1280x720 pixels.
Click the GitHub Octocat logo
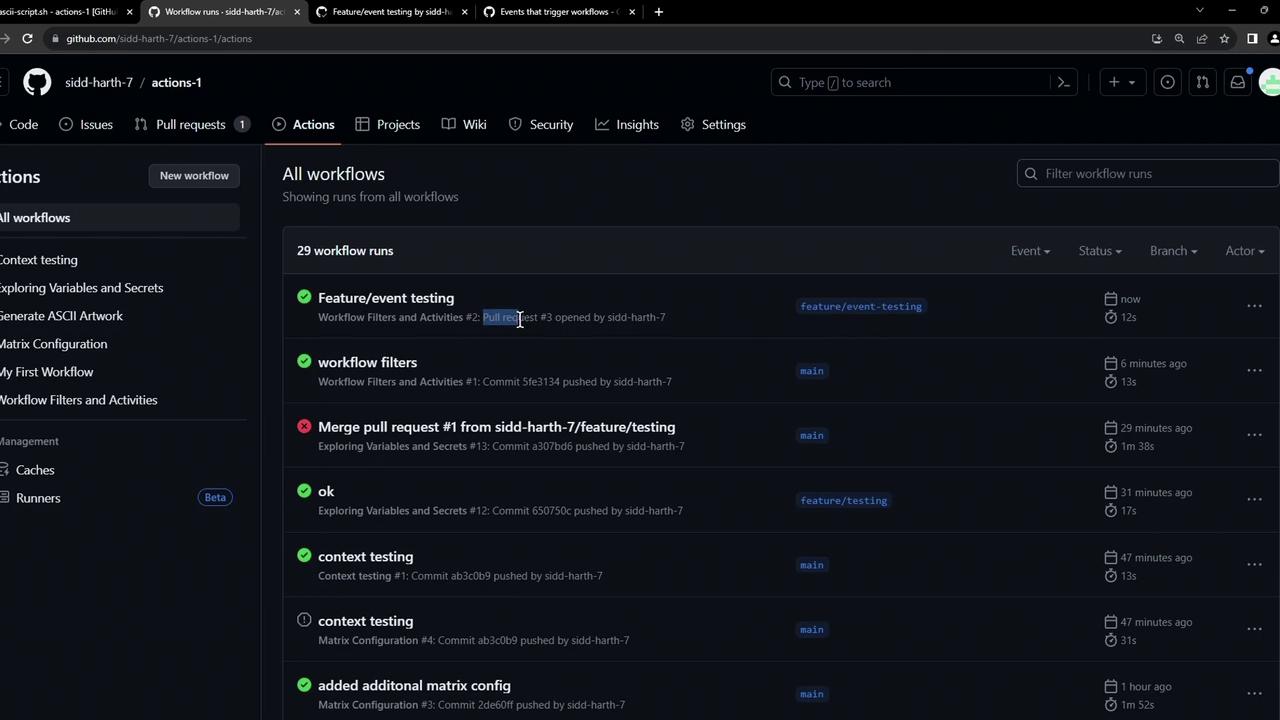tap(37, 82)
